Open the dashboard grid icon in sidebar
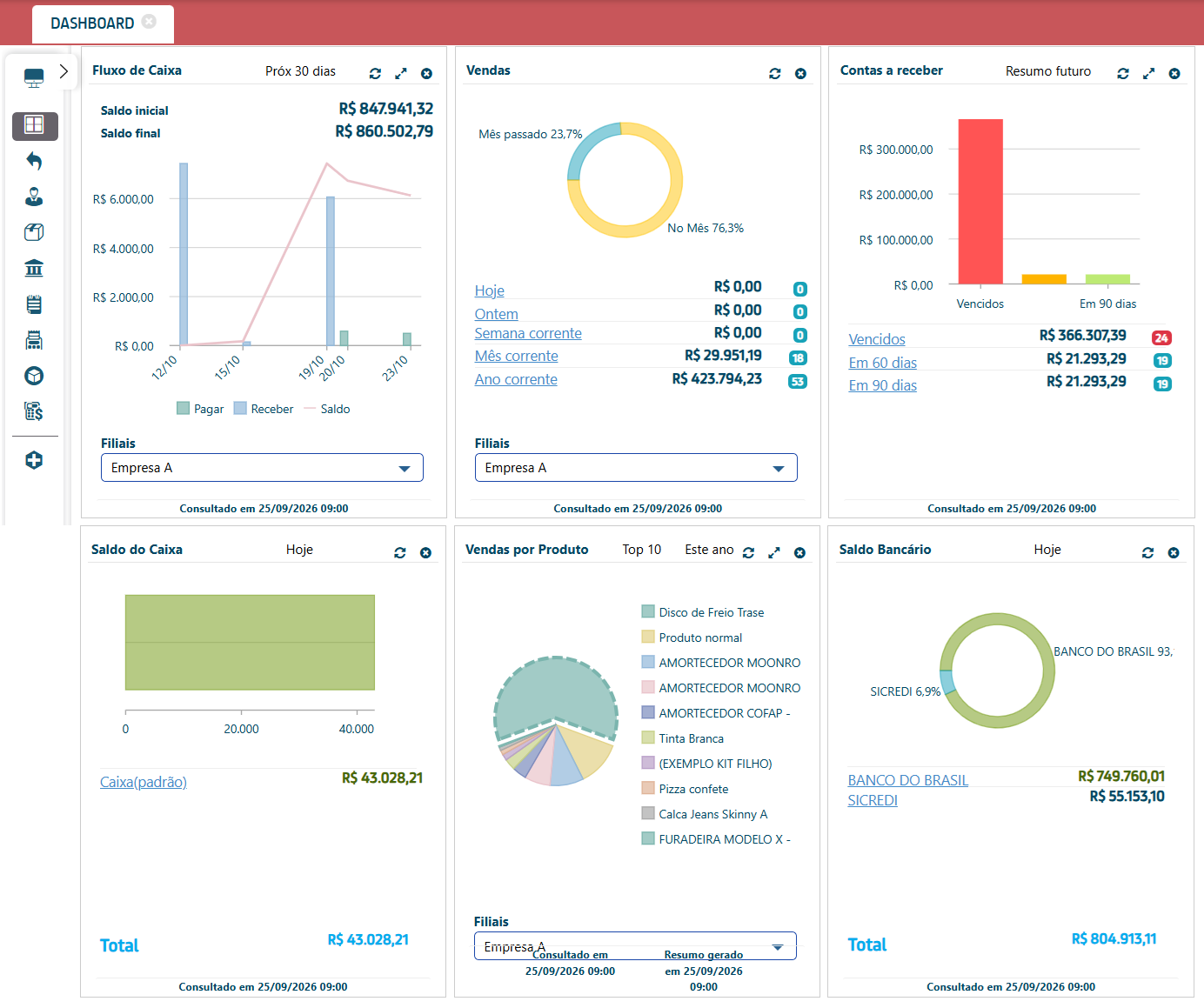 pos(35,125)
